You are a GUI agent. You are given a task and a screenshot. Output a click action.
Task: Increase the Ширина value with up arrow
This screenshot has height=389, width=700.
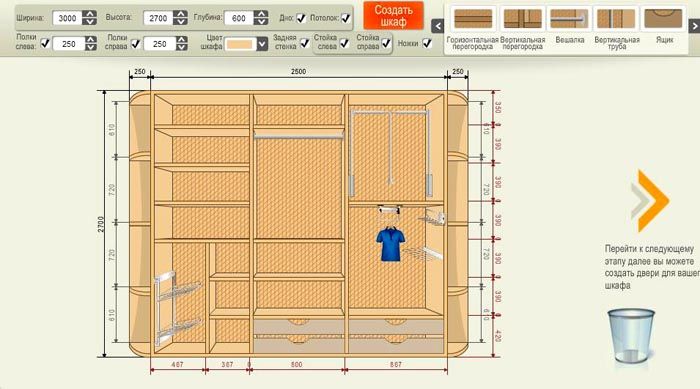coord(90,14)
